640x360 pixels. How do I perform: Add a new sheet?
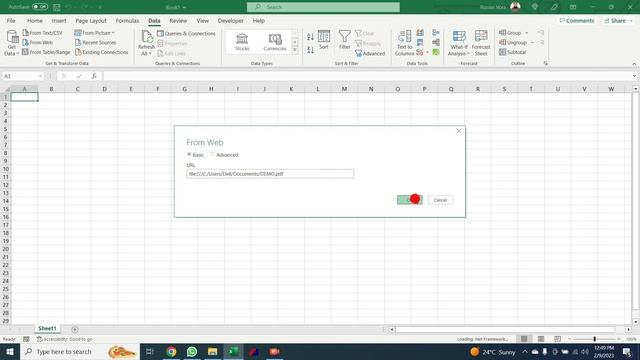click(x=75, y=329)
